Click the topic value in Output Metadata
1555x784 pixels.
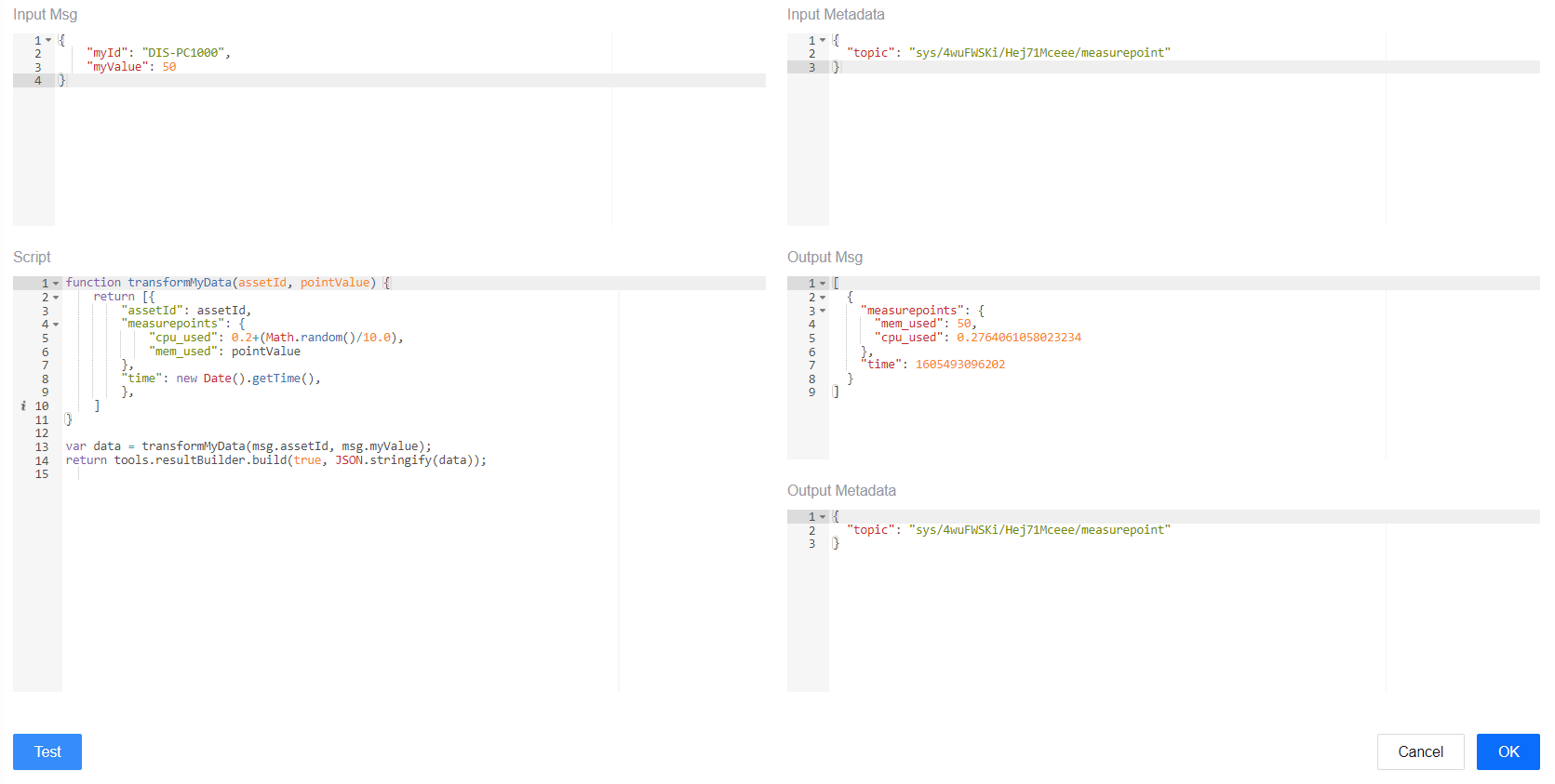(x=1039, y=530)
